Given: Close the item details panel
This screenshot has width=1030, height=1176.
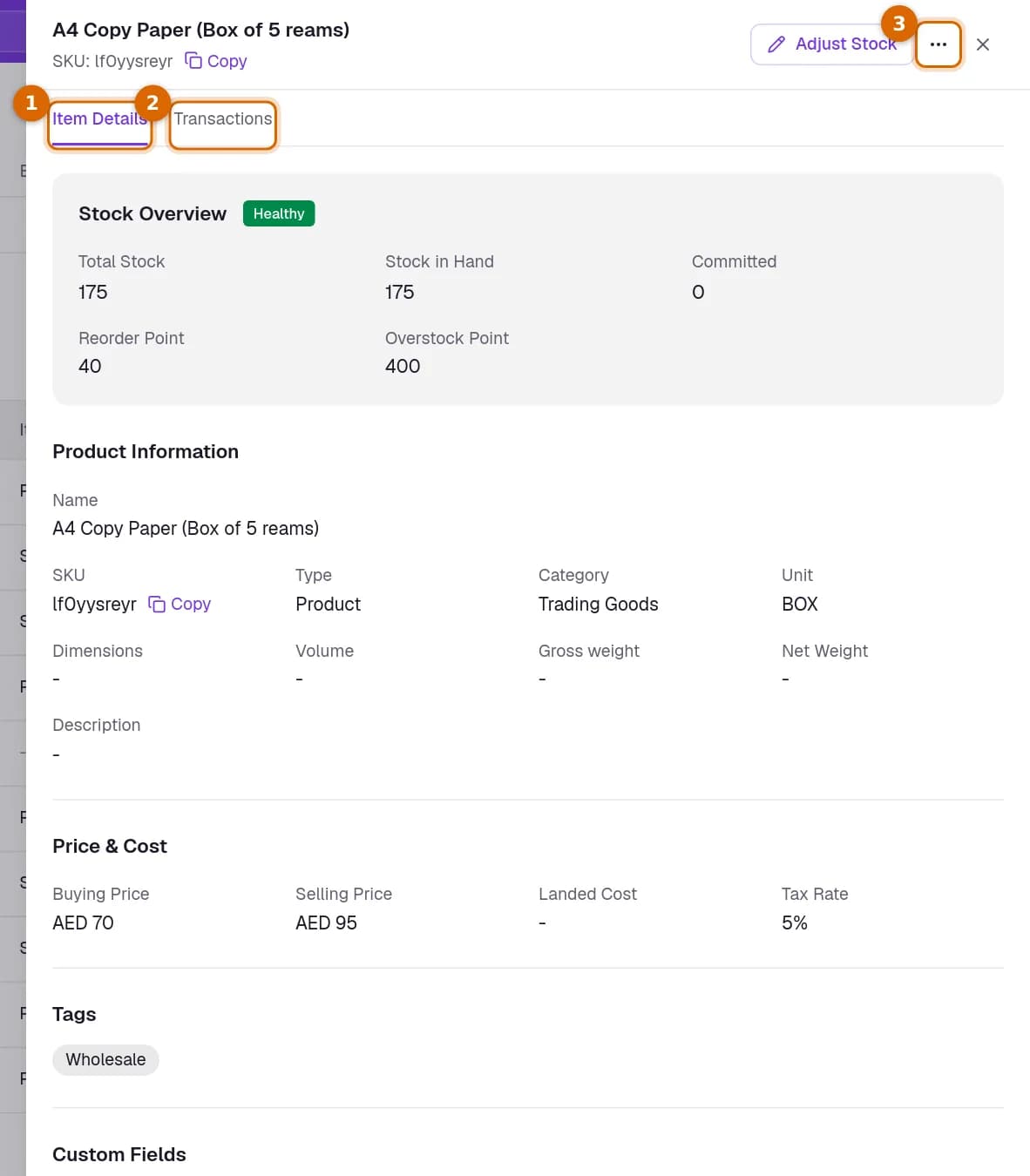Looking at the screenshot, I should [983, 44].
